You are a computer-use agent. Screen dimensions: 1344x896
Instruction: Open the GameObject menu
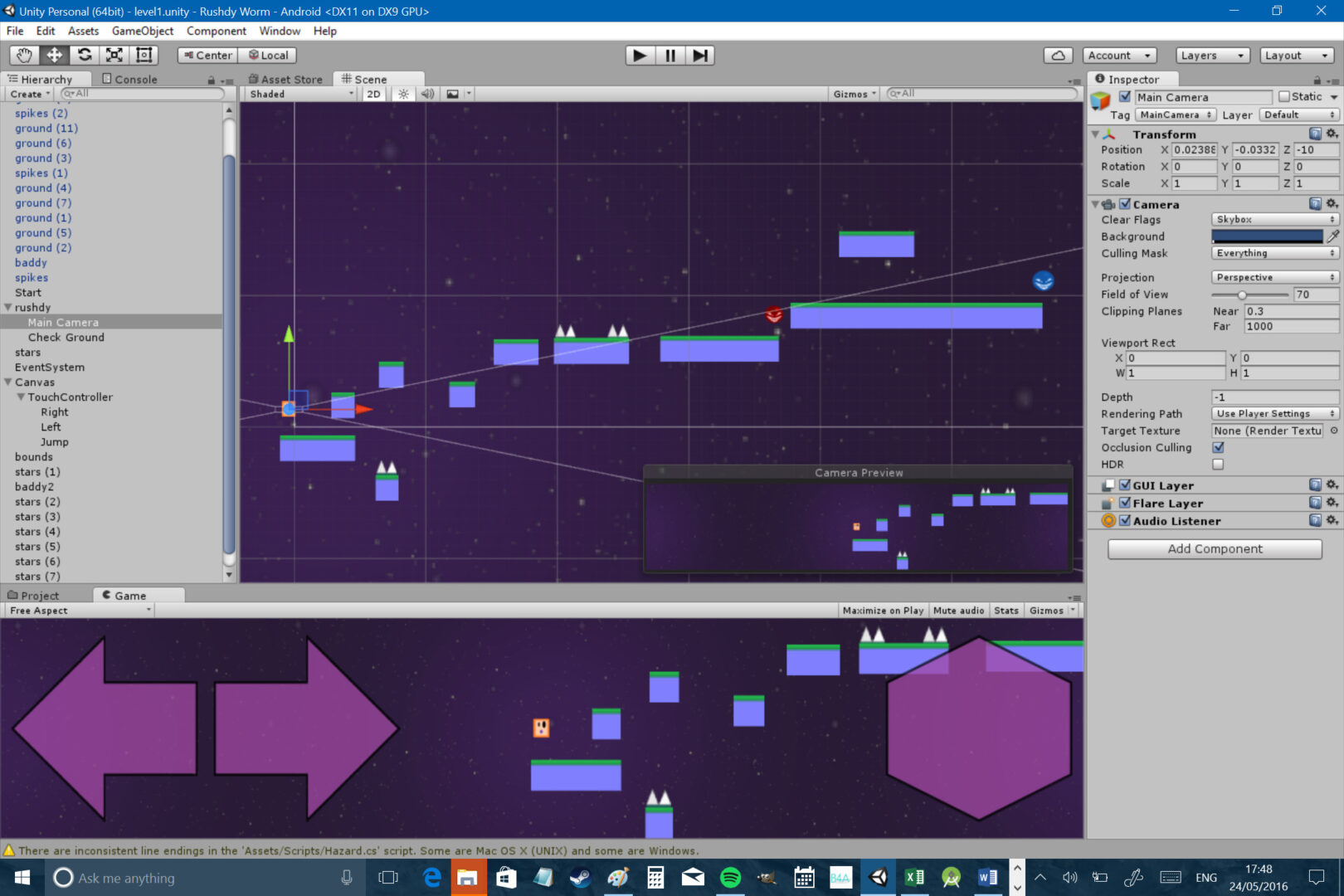point(142,31)
